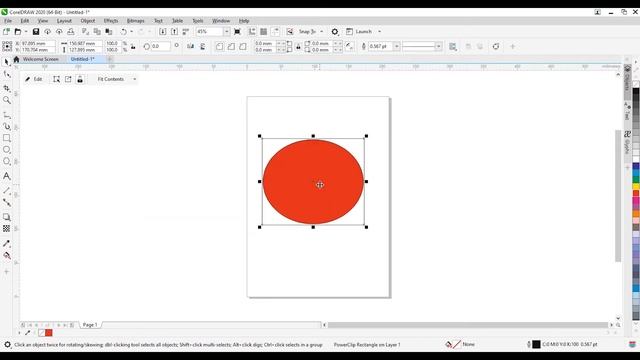The width and height of the screenshot is (640, 360).
Task: Select the Shape tool
Action: (7, 74)
